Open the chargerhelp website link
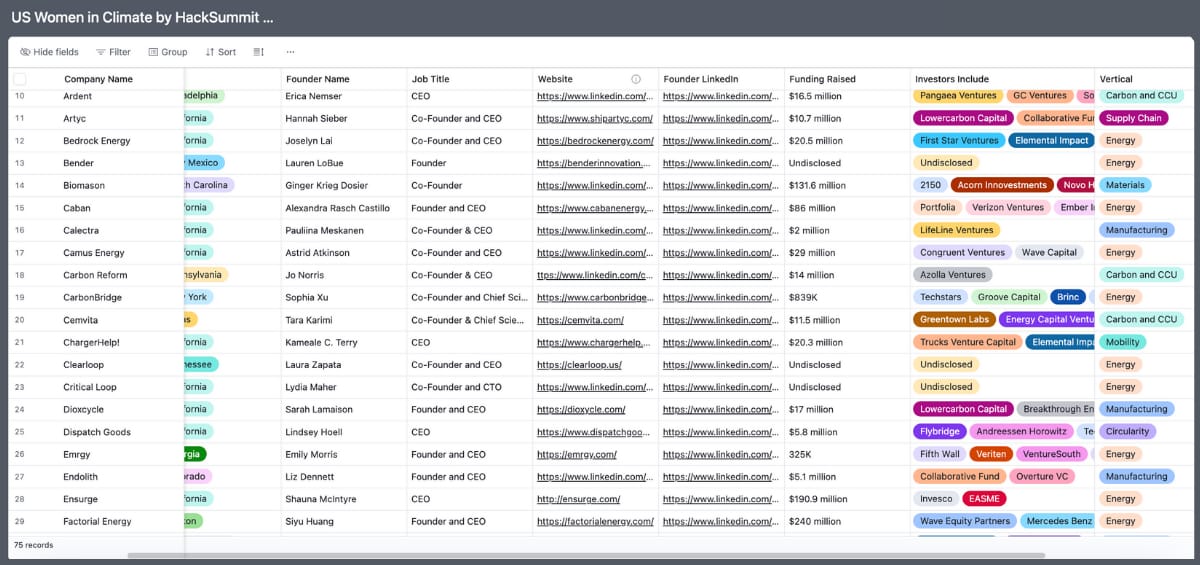The width and height of the screenshot is (1200, 565). pyautogui.click(x=595, y=342)
